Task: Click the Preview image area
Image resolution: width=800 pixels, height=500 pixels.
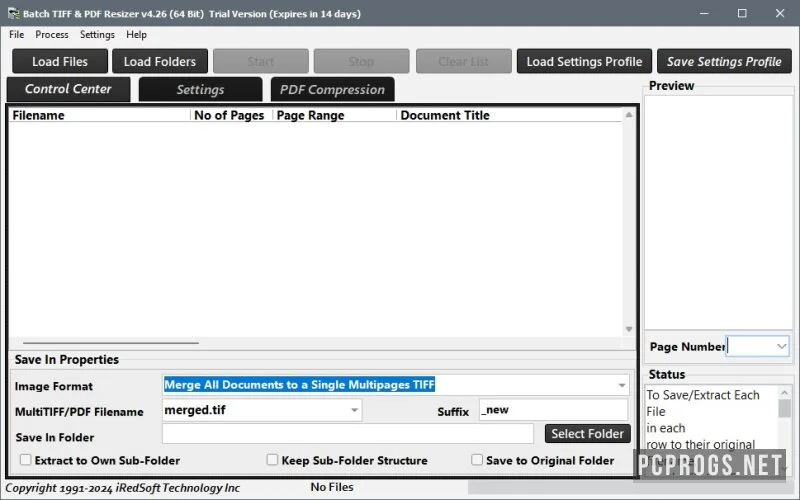Action: pos(718,212)
